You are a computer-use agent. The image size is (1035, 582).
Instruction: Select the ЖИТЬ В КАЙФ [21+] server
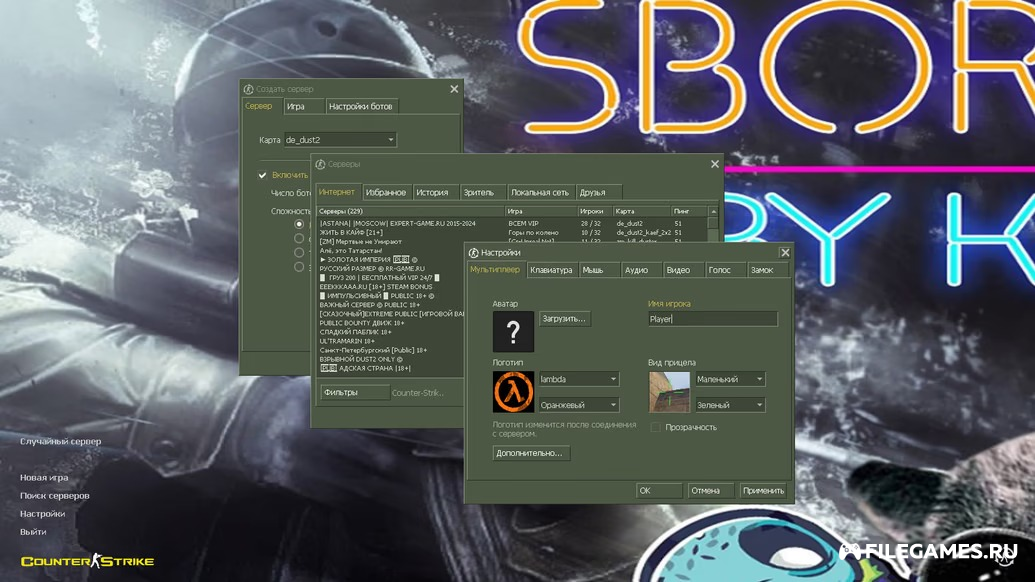(512, 232)
